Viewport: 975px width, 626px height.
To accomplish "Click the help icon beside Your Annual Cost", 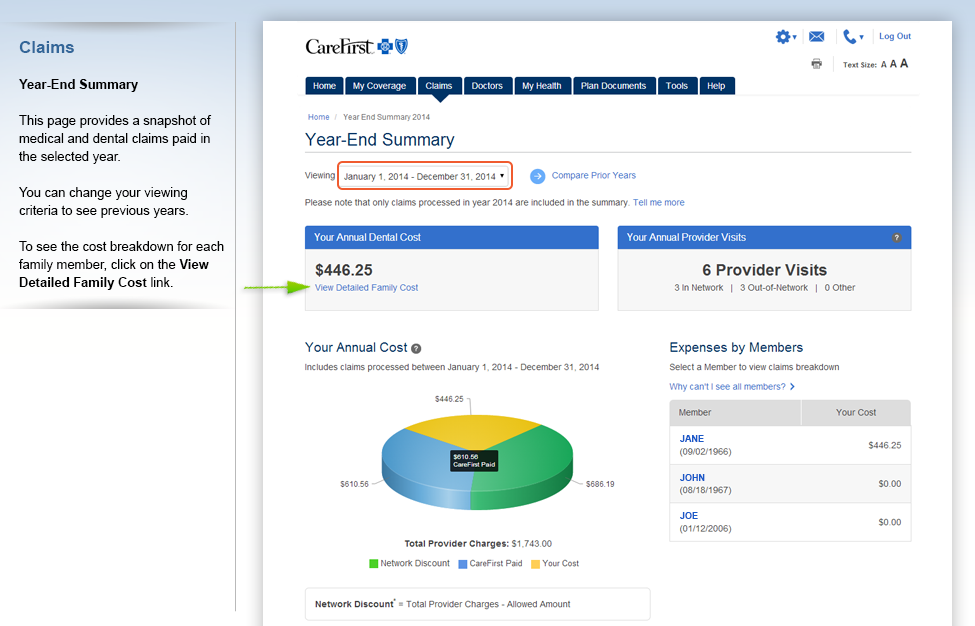I will (416, 349).
